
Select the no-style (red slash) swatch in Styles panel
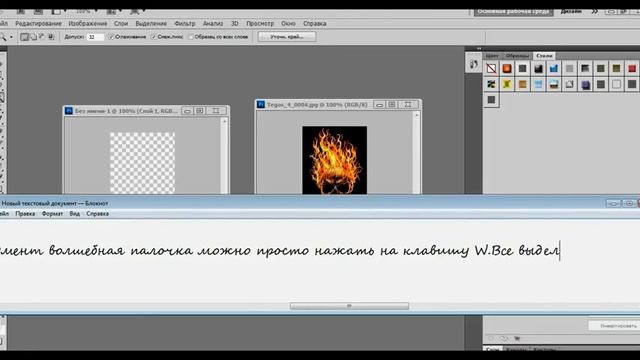pos(491,69)
